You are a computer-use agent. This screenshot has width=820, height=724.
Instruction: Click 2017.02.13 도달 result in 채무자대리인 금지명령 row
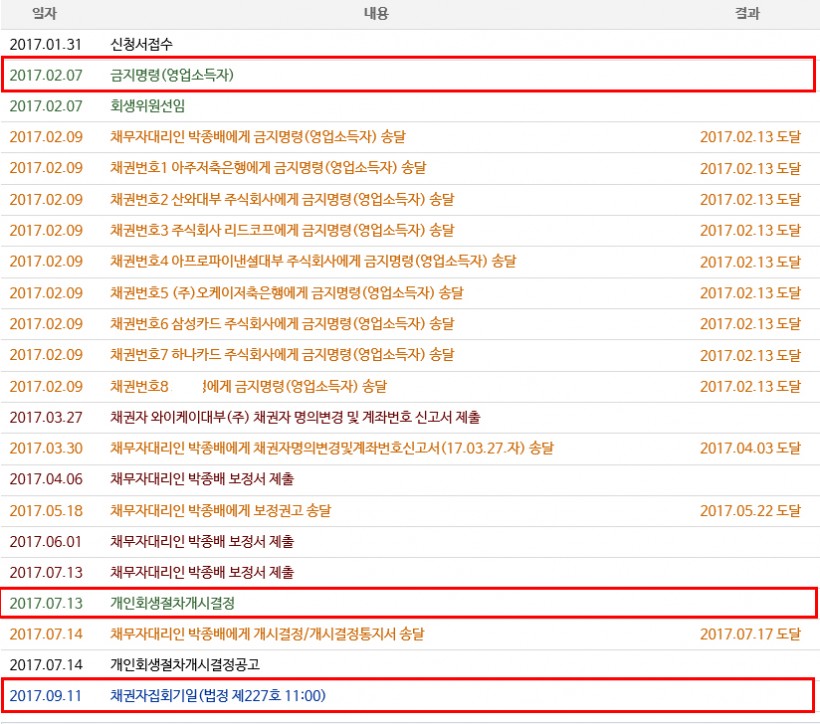[x=750, y=137]
